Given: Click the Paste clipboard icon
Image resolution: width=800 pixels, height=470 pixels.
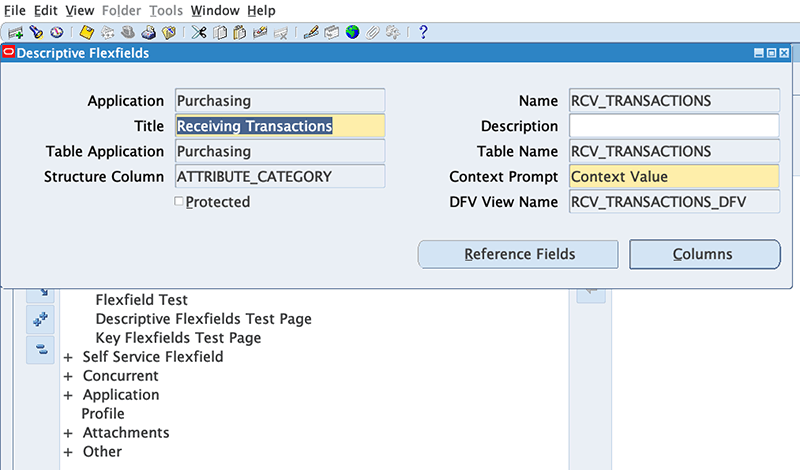Looking at the screenshot, I should (x=239, y=33).
